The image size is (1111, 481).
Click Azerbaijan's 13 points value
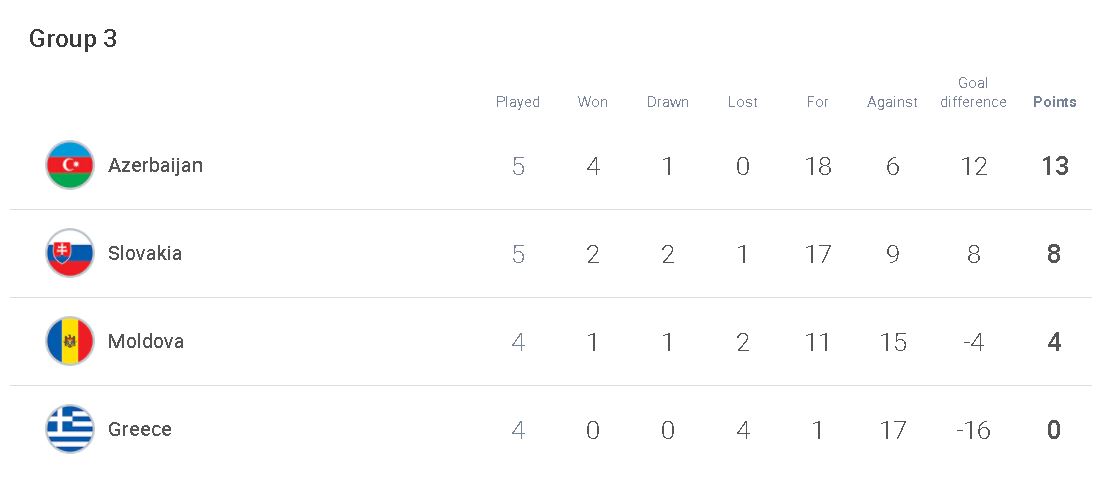(x=1054, y=166)
